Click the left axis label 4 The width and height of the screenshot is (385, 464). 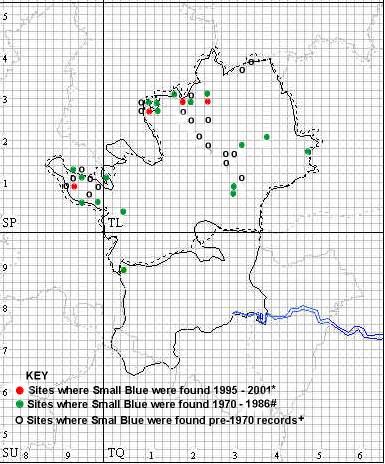point(5,58)
